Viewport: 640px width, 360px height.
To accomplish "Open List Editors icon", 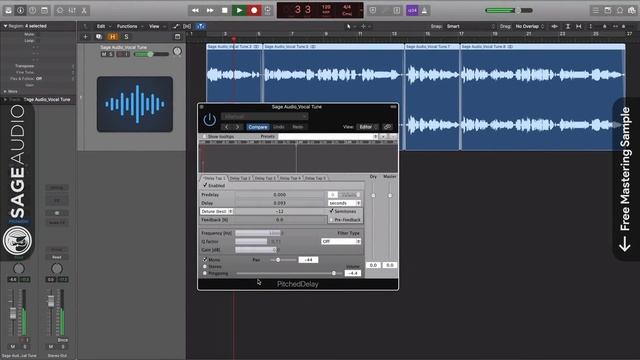I will pos(596,10).
